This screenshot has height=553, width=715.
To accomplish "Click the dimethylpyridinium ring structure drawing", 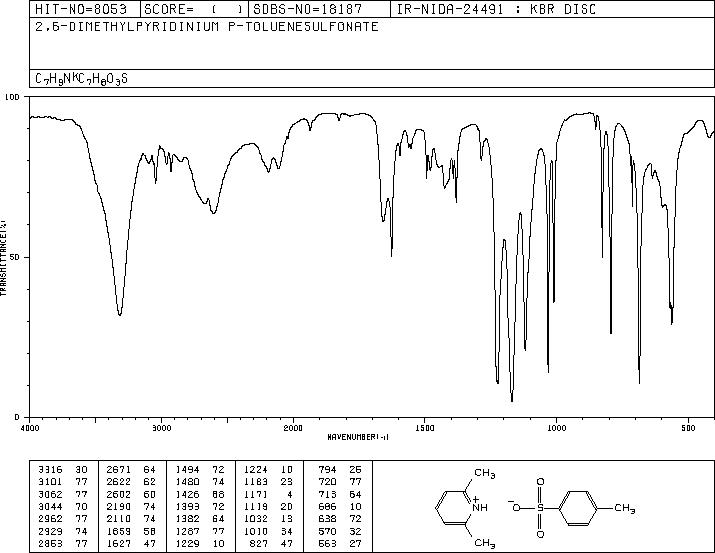I will pyautogui.click(x=465, y=507).
